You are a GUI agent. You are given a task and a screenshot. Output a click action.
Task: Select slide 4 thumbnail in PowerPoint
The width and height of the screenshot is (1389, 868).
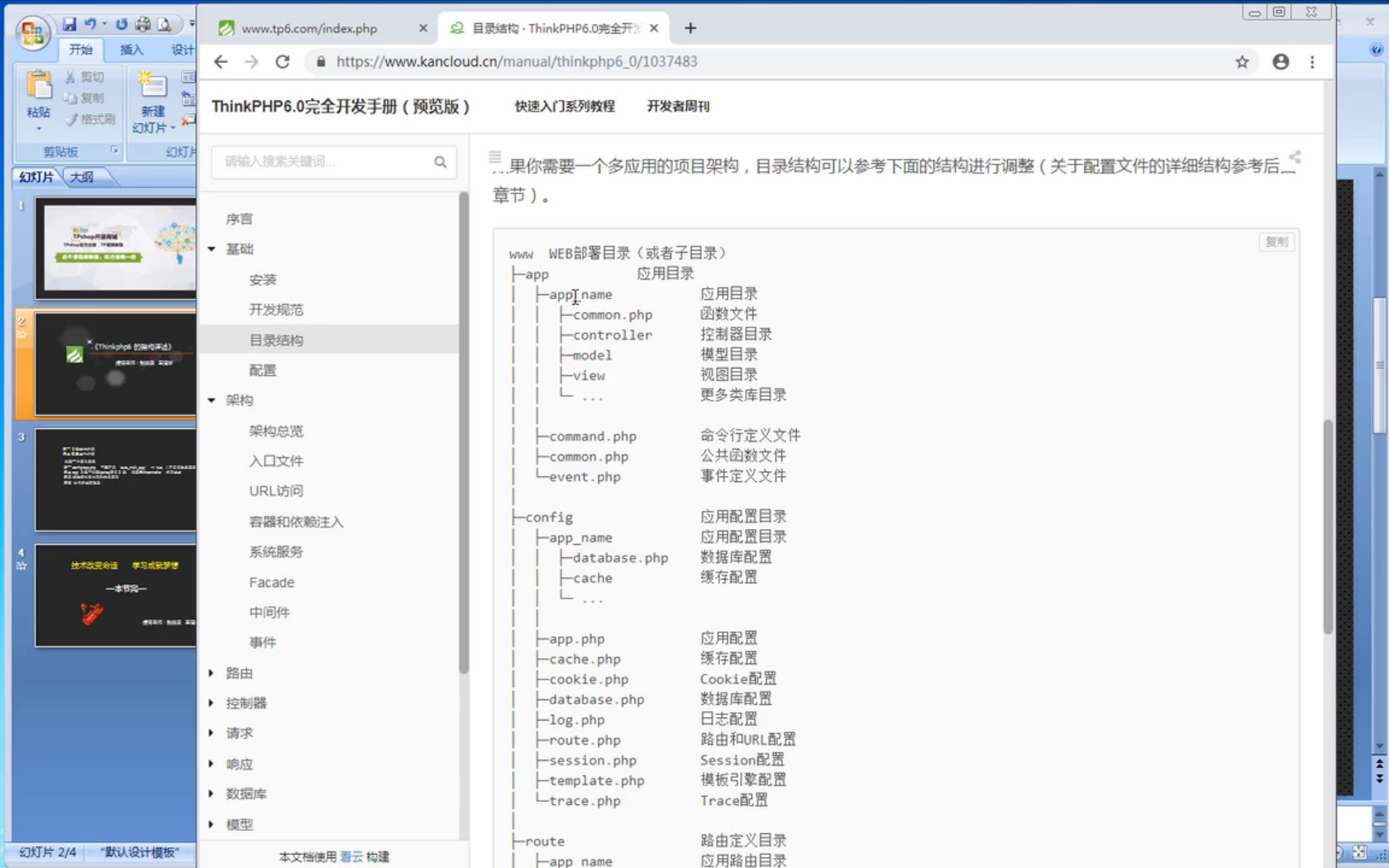(x=116, y=595)
